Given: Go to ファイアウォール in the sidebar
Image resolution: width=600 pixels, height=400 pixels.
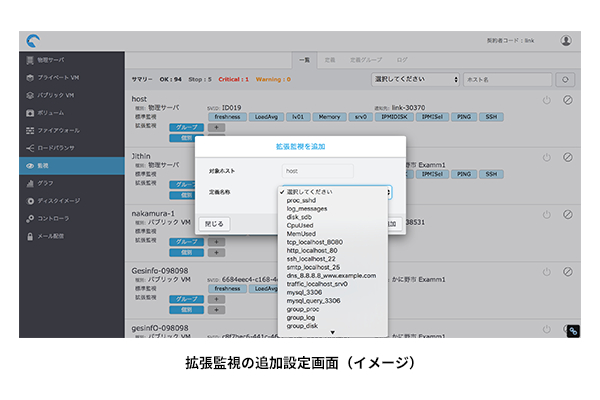Looking at the screenshot, I should [58, 130].
